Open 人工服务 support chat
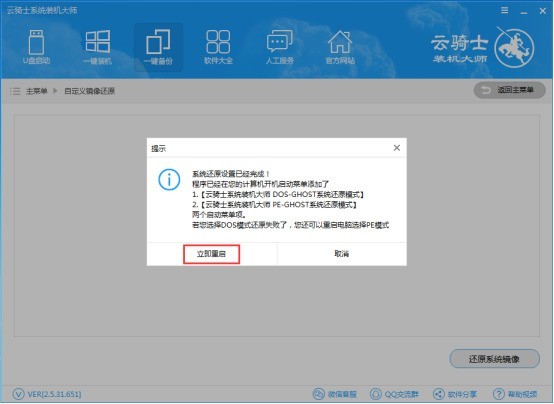 click(279, 47)
